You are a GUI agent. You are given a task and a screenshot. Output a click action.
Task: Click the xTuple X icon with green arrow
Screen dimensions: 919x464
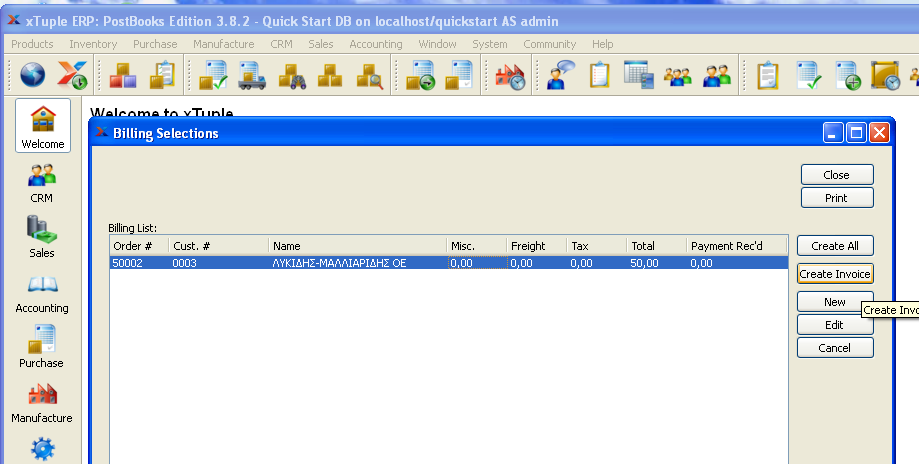pyautogui.click(x=72, y=75)
